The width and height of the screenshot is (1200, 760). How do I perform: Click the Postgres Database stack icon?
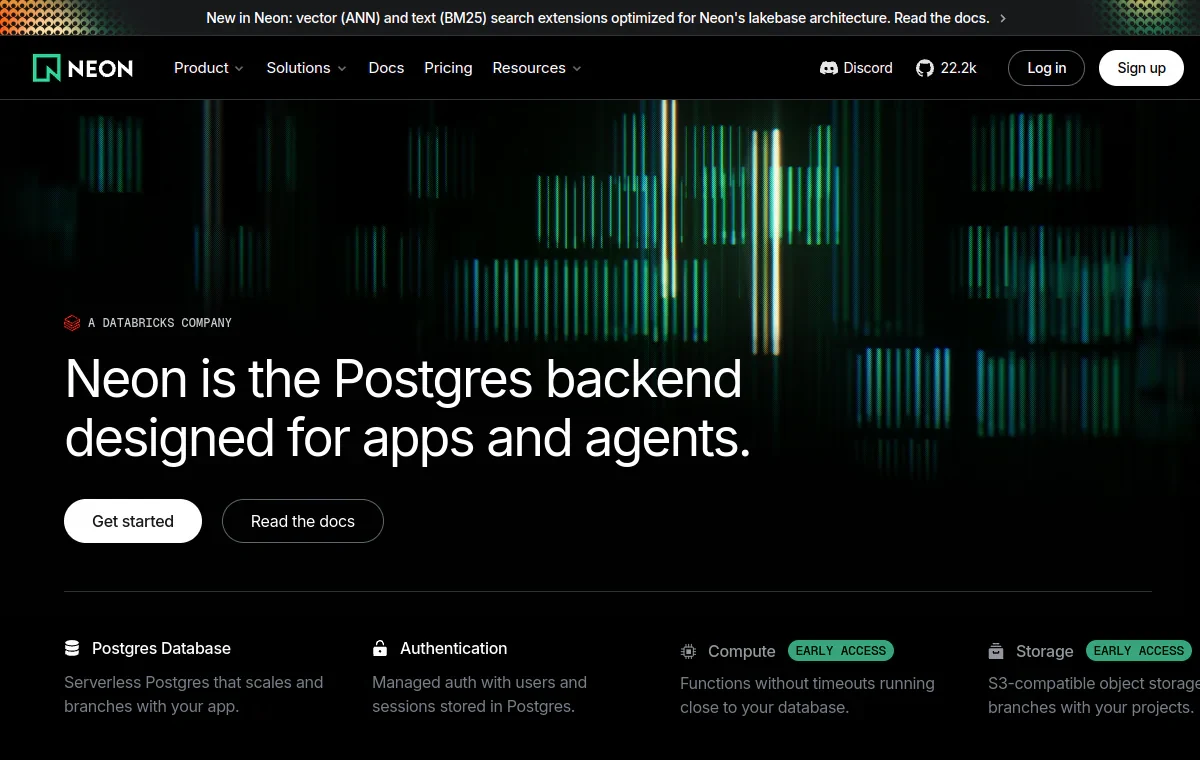point(72,648)
